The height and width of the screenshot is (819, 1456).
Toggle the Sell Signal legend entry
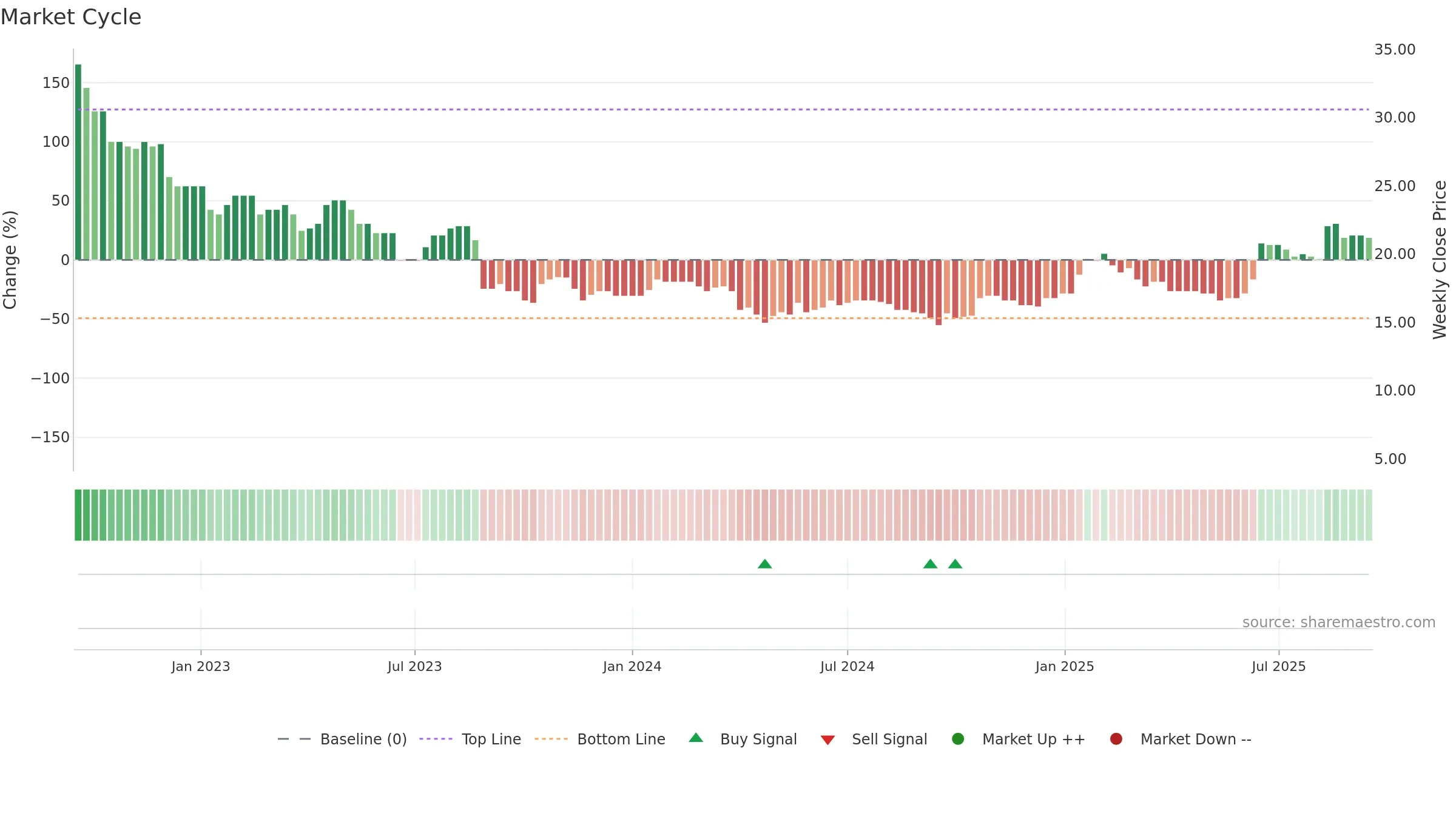pyautogui.click(x=874, y=739)
